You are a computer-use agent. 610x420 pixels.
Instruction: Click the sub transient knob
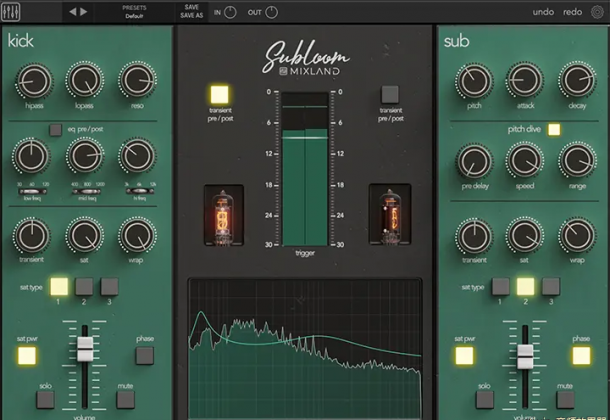pos(475,236)
